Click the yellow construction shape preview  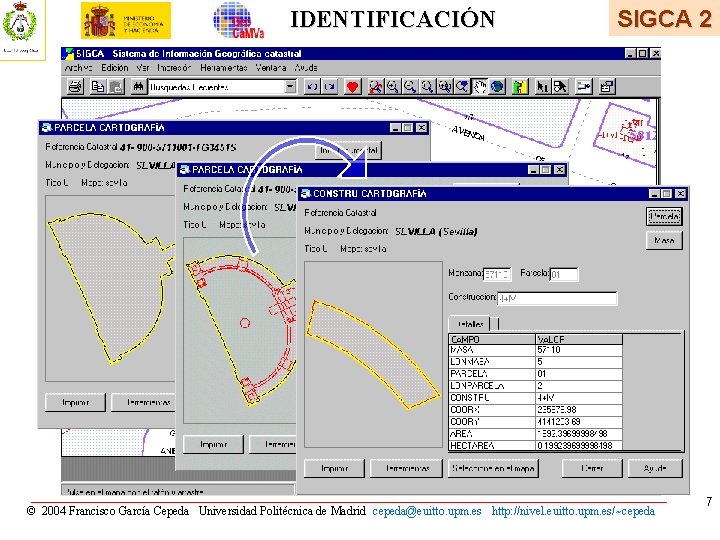373,354
